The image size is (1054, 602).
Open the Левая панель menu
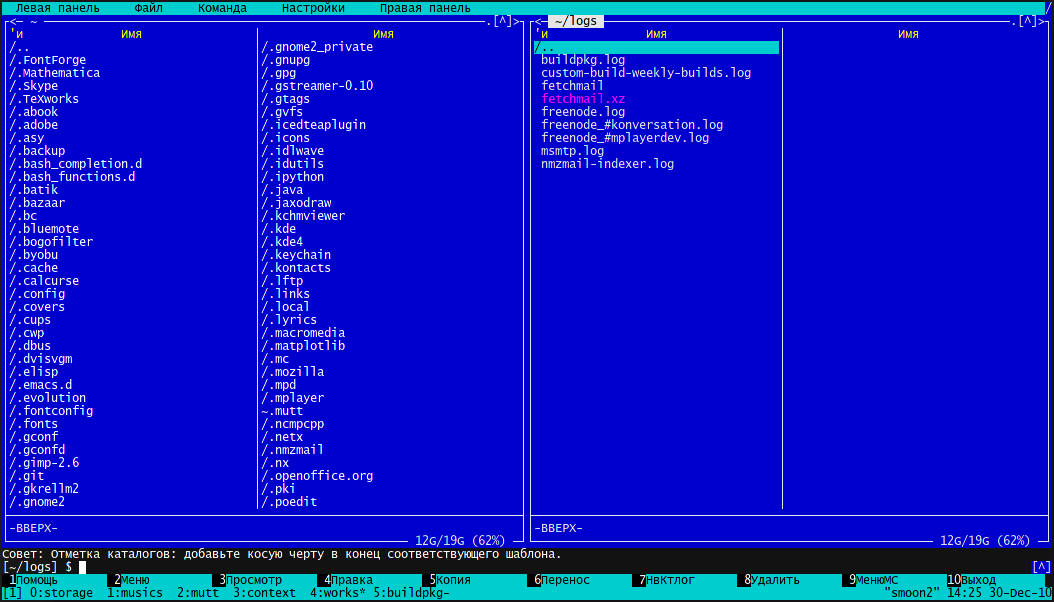[x=57, y=8]
